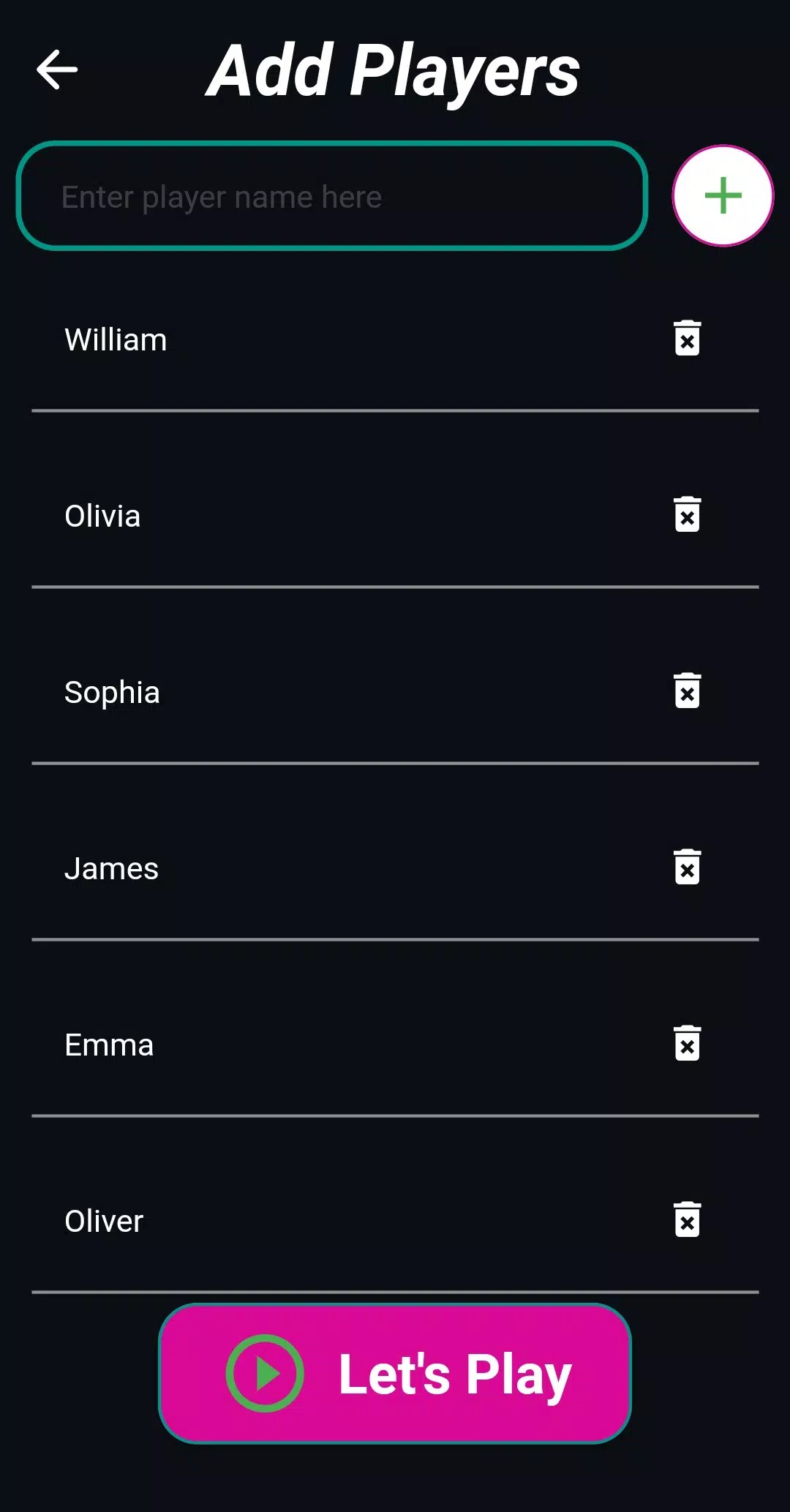This screenshot has width=790, height=1512.
Task: Select the Emma player name
Action: [109, 1045]
